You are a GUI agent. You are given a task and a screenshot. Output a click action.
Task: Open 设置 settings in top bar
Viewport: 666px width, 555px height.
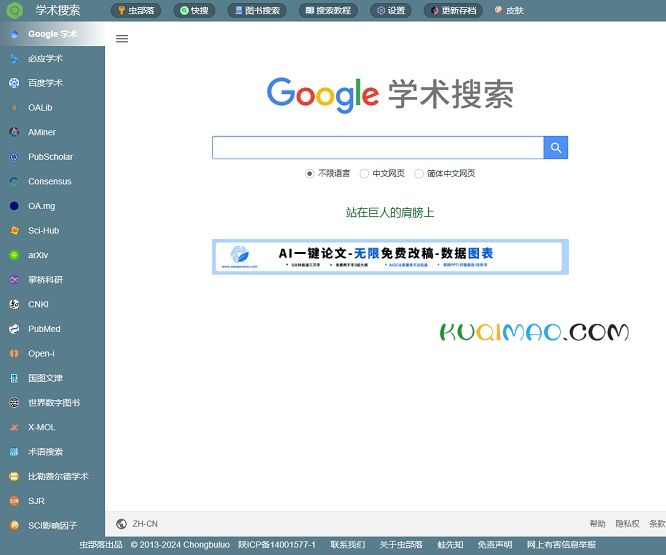coord(391,10)
